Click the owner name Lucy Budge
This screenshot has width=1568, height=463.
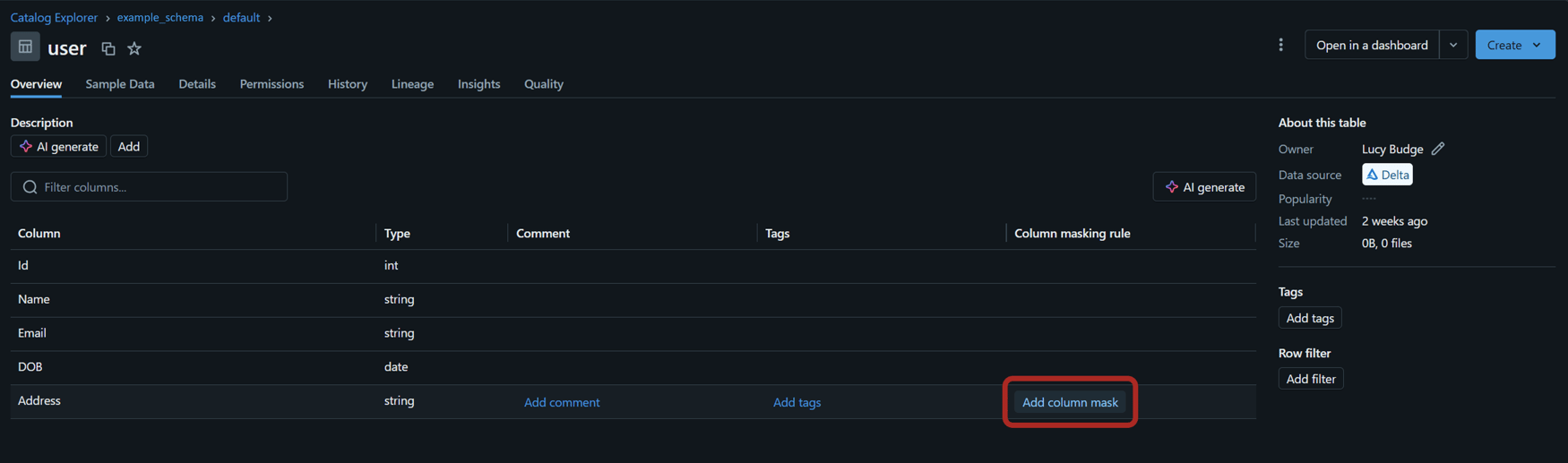[1392, 149]
